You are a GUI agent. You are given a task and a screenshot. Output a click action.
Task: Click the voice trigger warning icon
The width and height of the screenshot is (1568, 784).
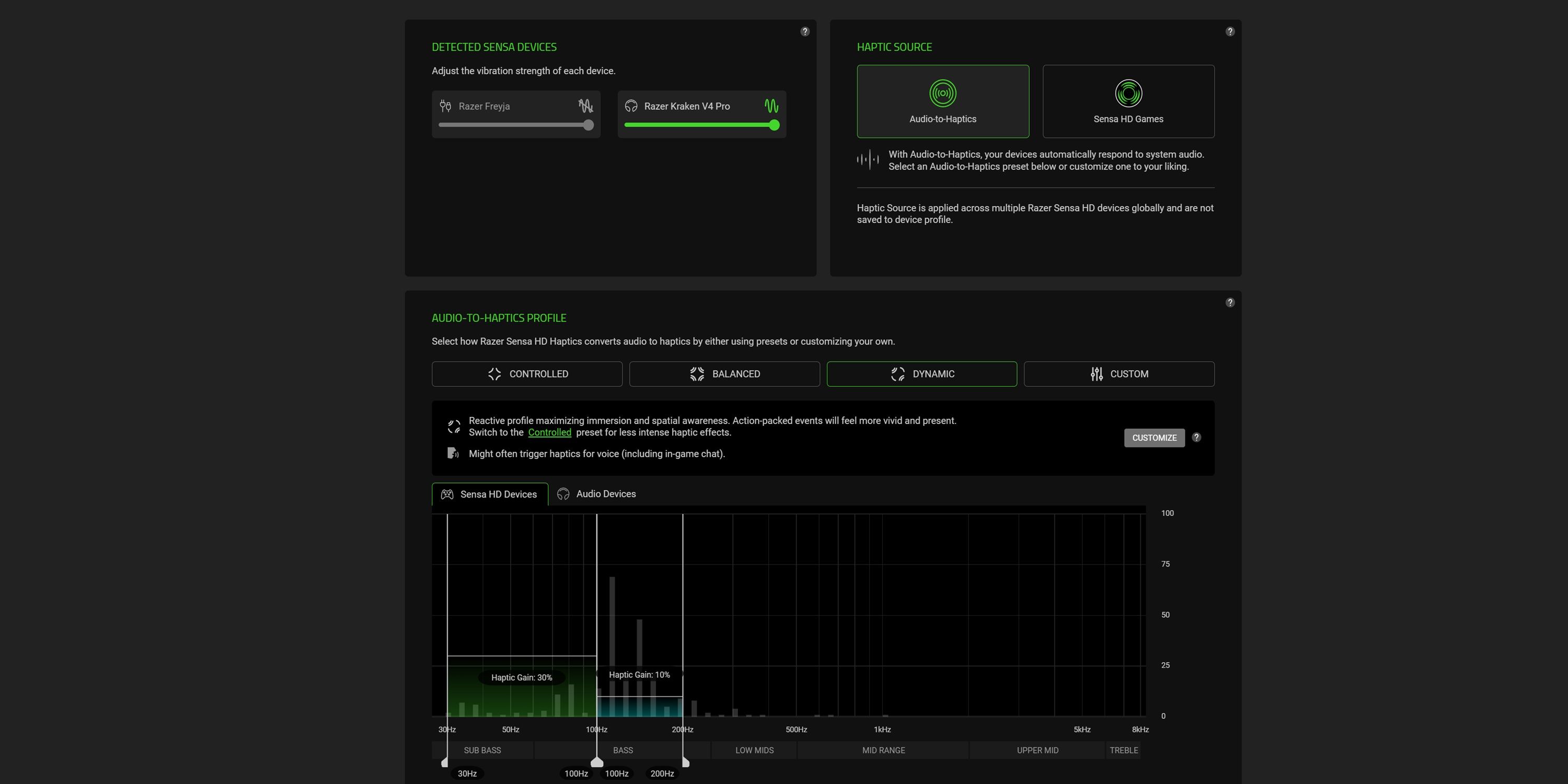453,454
